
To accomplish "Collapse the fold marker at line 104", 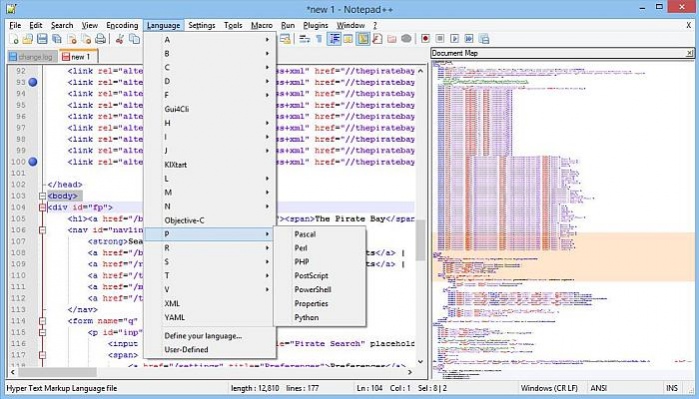I will point(42,207).
